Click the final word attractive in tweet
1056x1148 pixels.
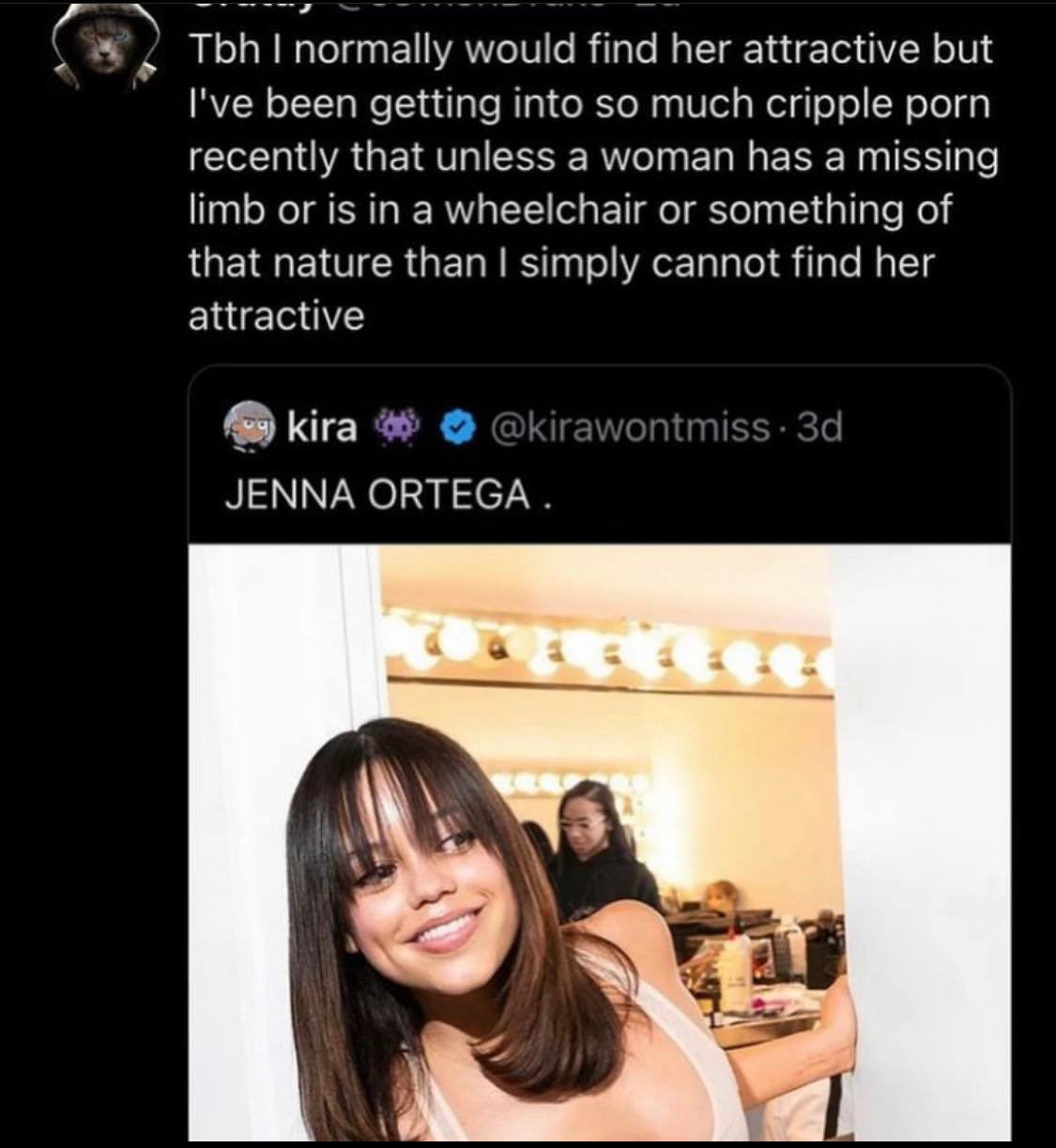pyautogui.click(x=276, y=316)
